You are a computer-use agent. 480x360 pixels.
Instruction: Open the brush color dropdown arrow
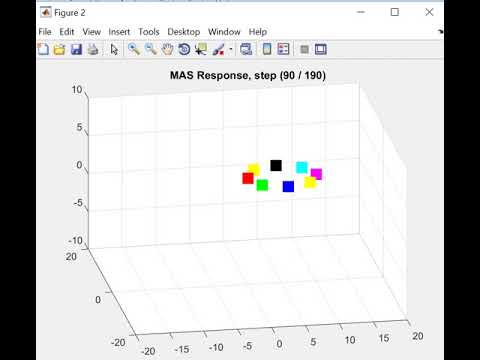coord(231,49)
